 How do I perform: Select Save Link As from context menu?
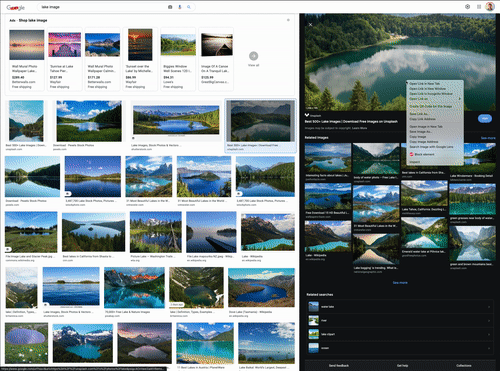coord(418,114)
